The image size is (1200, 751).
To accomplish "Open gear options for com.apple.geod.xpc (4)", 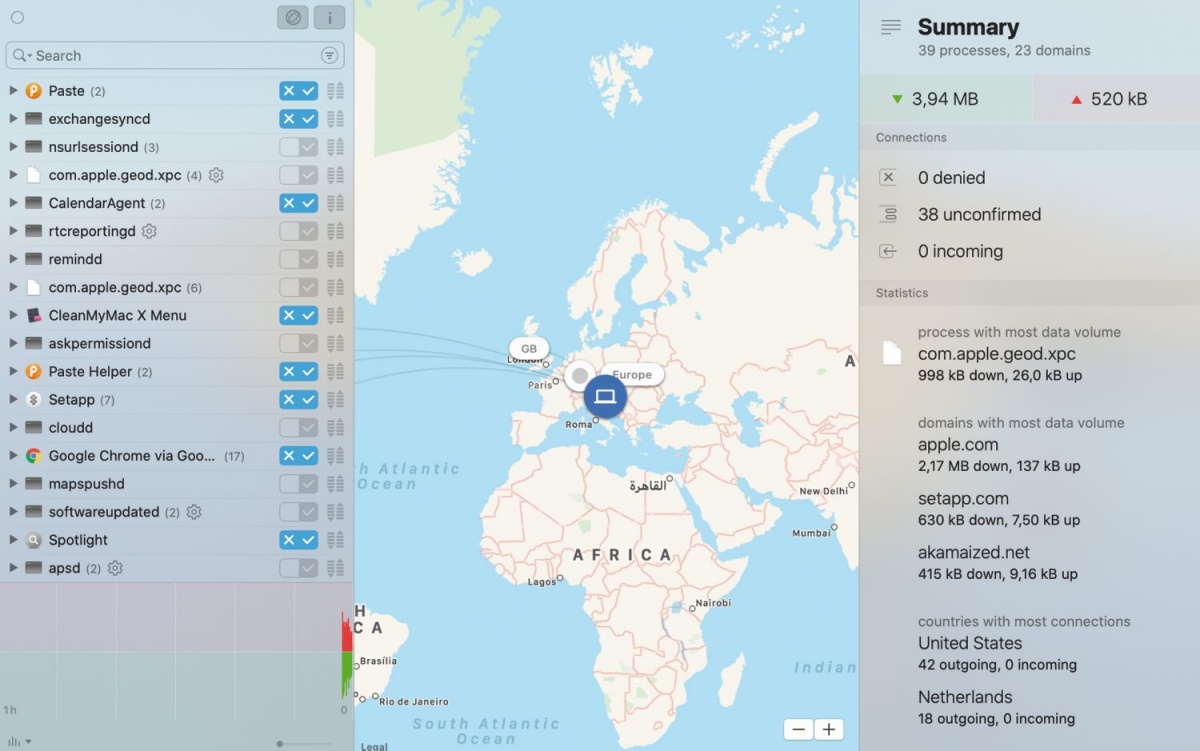I will tap(216, 175).
